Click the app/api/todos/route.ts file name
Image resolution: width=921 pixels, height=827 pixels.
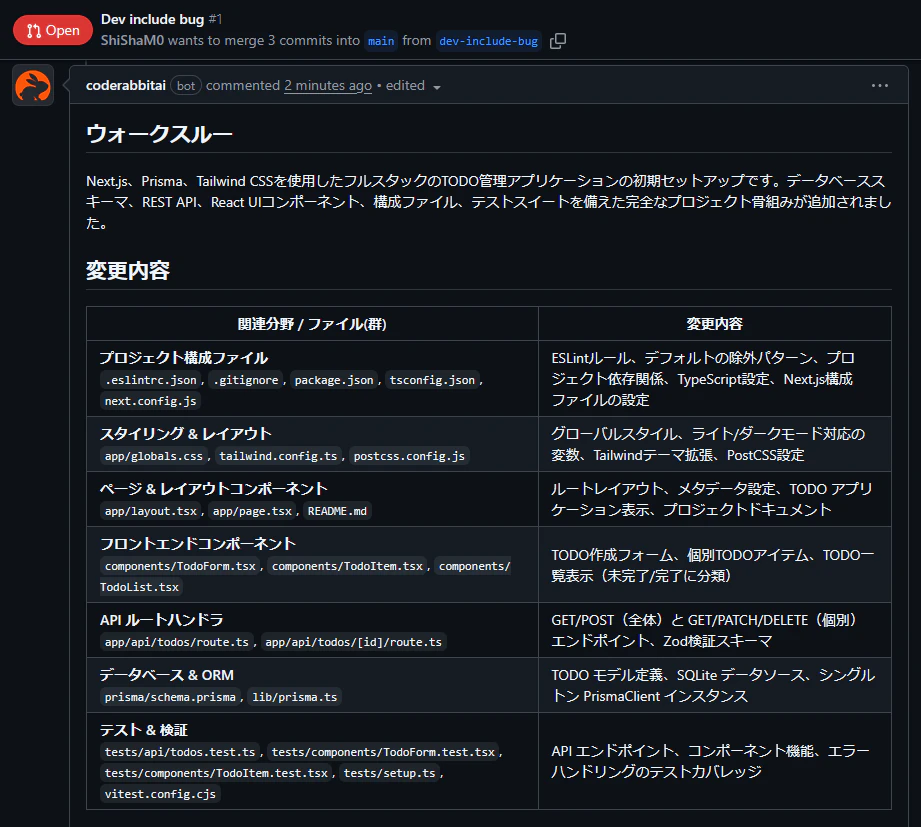coord(177,642)
